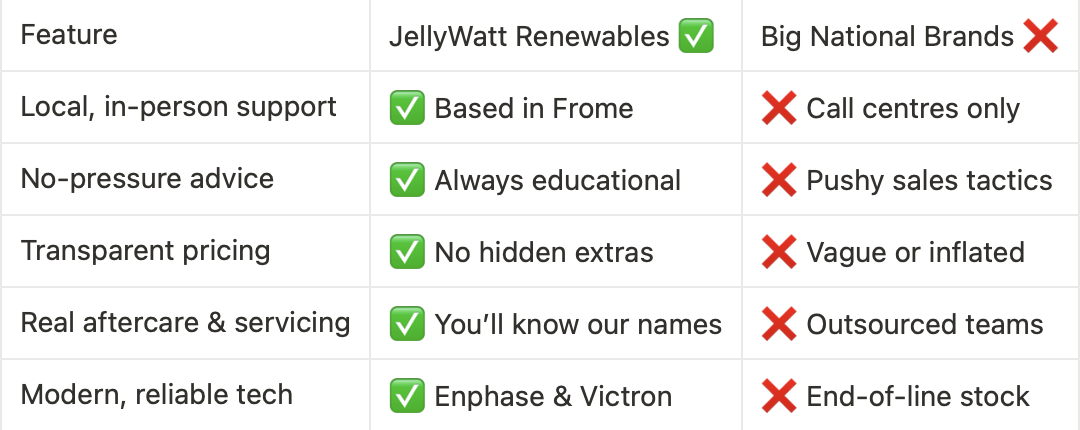The image size is (1080, 430).
Task: Select the Local, in-person support row label
Action: click(x=178, y=107)
